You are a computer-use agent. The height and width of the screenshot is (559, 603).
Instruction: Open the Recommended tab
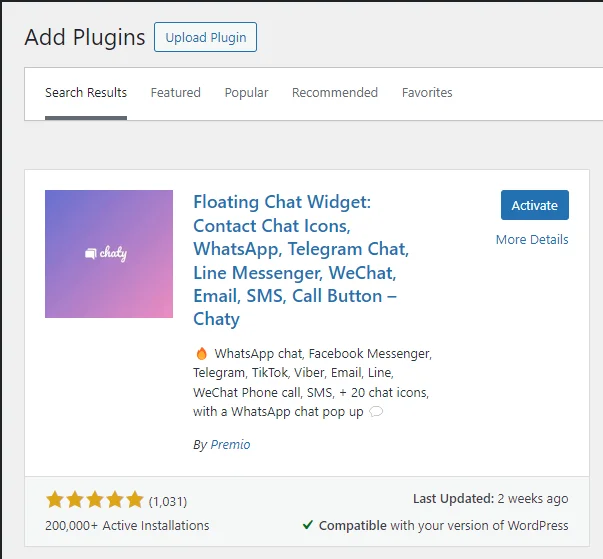click(x=335, y=93)
